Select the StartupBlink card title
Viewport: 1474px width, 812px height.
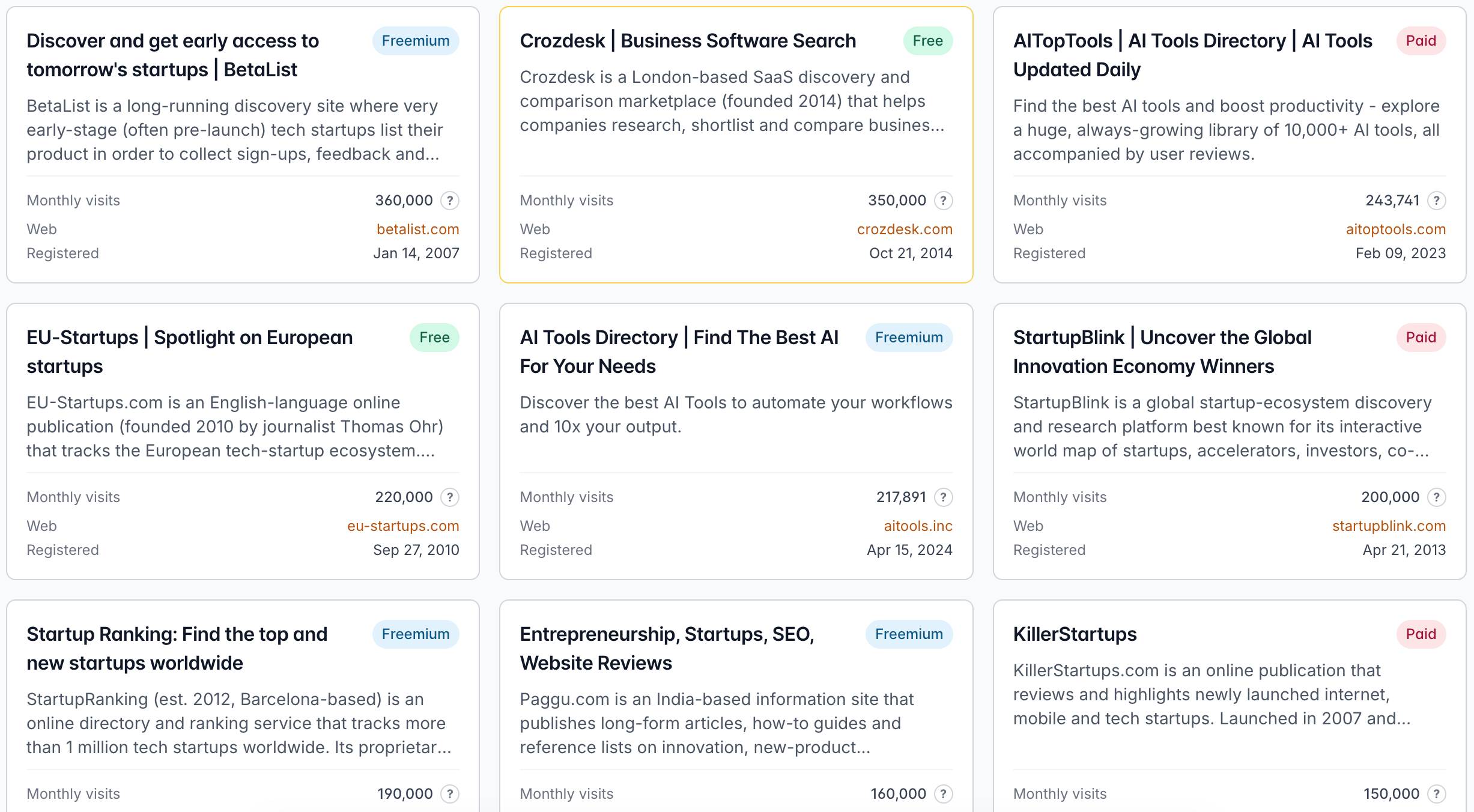[x=1162, y=352]
